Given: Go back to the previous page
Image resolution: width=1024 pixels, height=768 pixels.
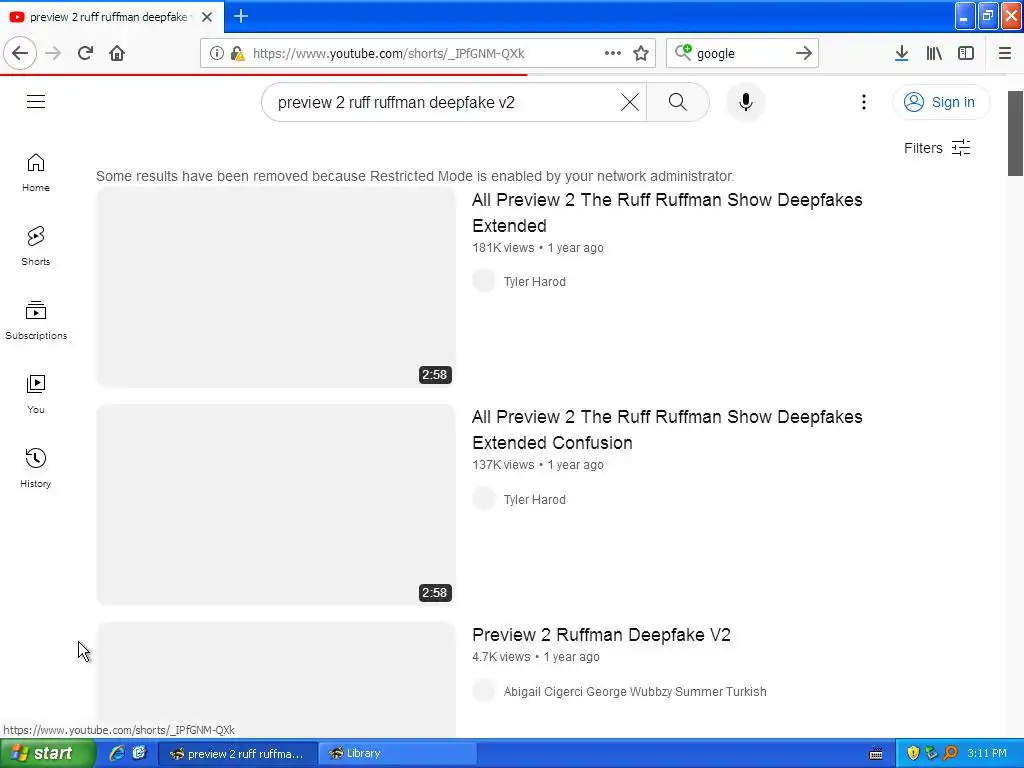Looking at the screenshot, I should coord(20,53).
